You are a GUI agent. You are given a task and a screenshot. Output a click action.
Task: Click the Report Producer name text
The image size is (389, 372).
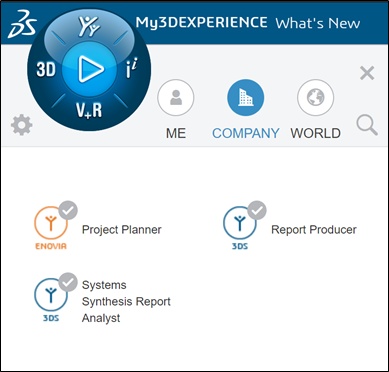point(314,230)
